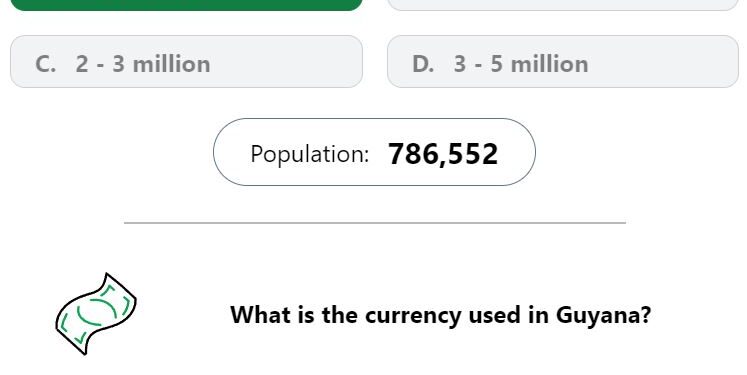Select answer C. 2 - 3 million
The width and height of the screenshot is (747, 375).
[186, 61]
